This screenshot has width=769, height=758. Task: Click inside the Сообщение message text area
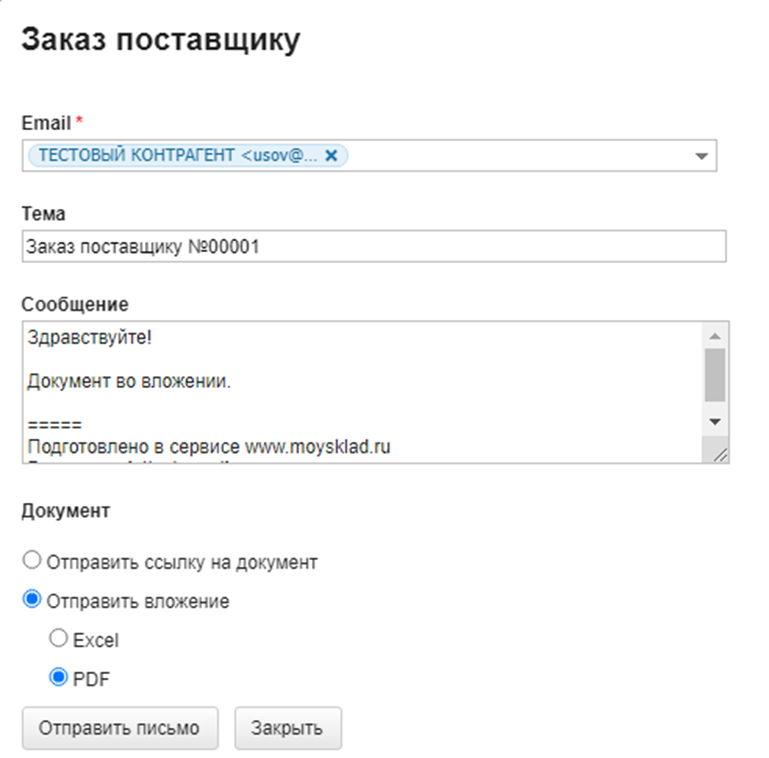point(362,392)
